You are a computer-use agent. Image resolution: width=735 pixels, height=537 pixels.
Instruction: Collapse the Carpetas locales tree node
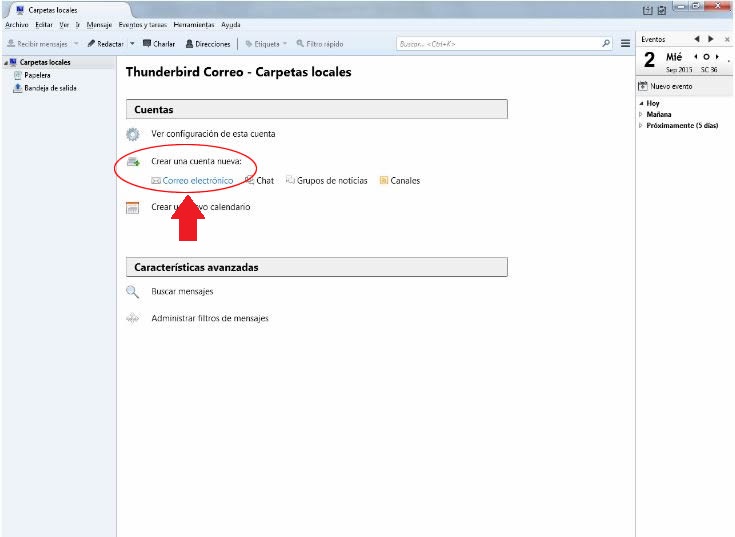5,62
